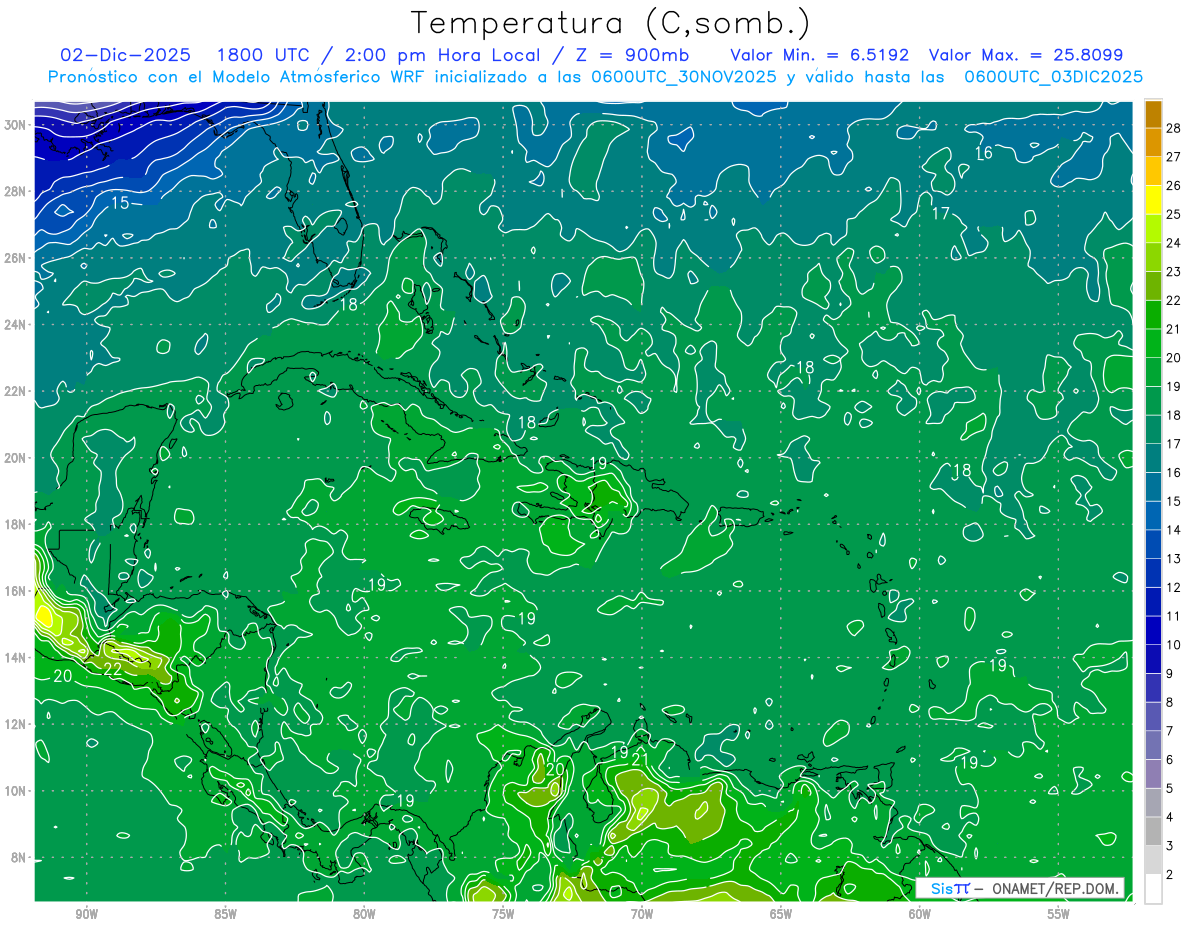Image resolution: width=1200 pixels, height=927 pixels.
Task: Click the ONAMET/REP.DOM. logo box
Action: 1019,888
